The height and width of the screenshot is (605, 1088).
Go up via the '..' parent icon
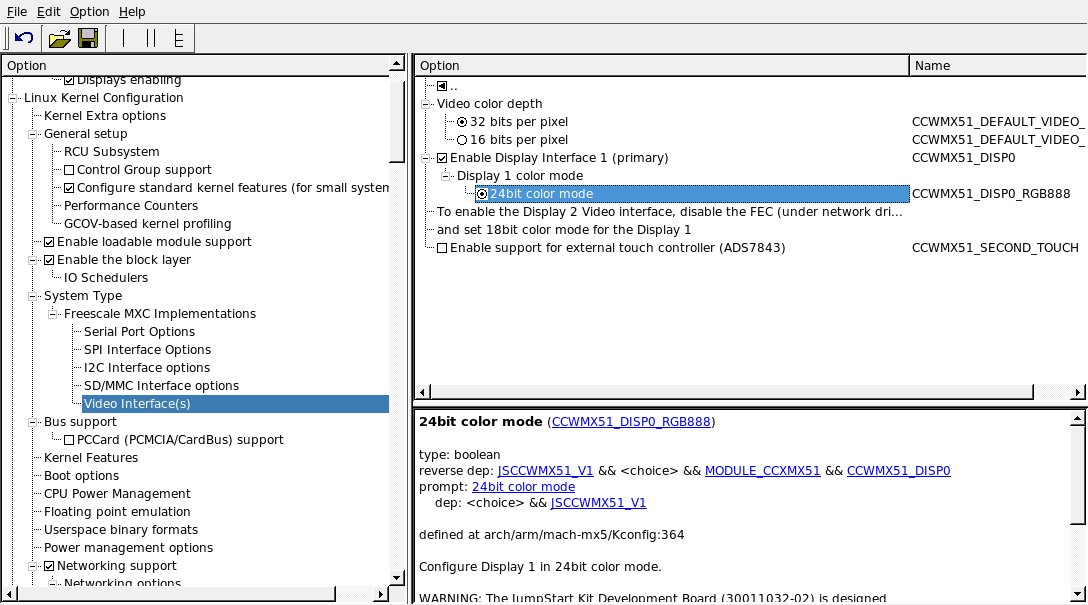tap(442, 86)
